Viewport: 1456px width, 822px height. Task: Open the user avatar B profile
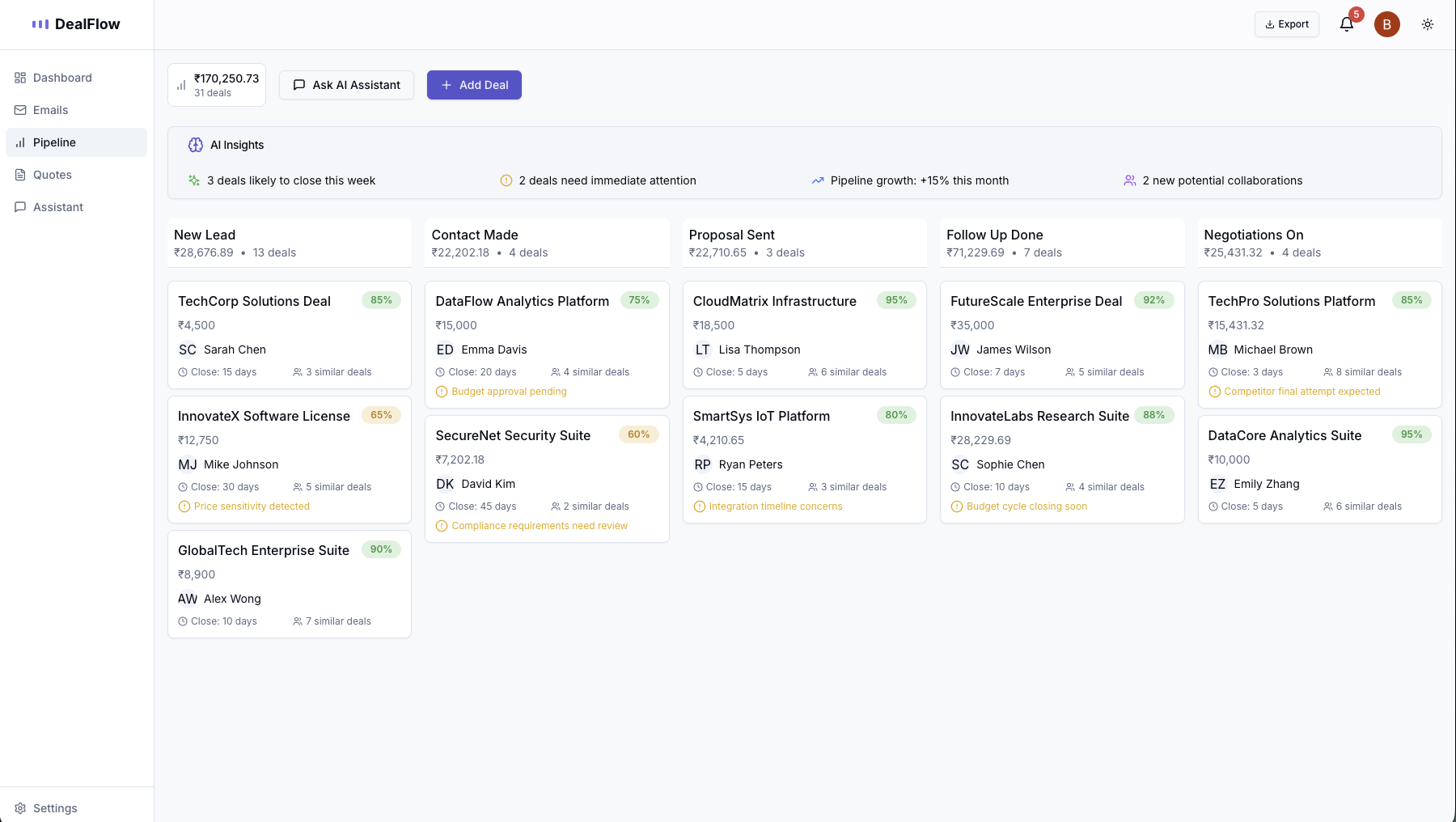[1387, 24]
